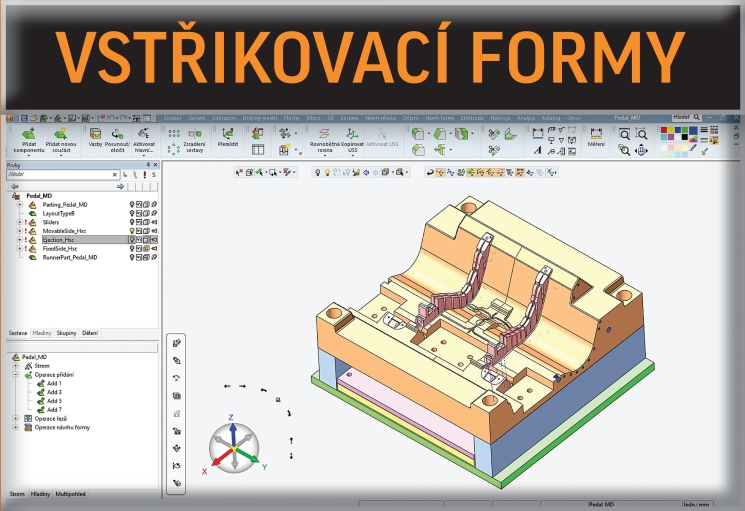The height and width of the screenshot is (511, 745).
Task: Expand the Operace řezů node
Action: 15,418
